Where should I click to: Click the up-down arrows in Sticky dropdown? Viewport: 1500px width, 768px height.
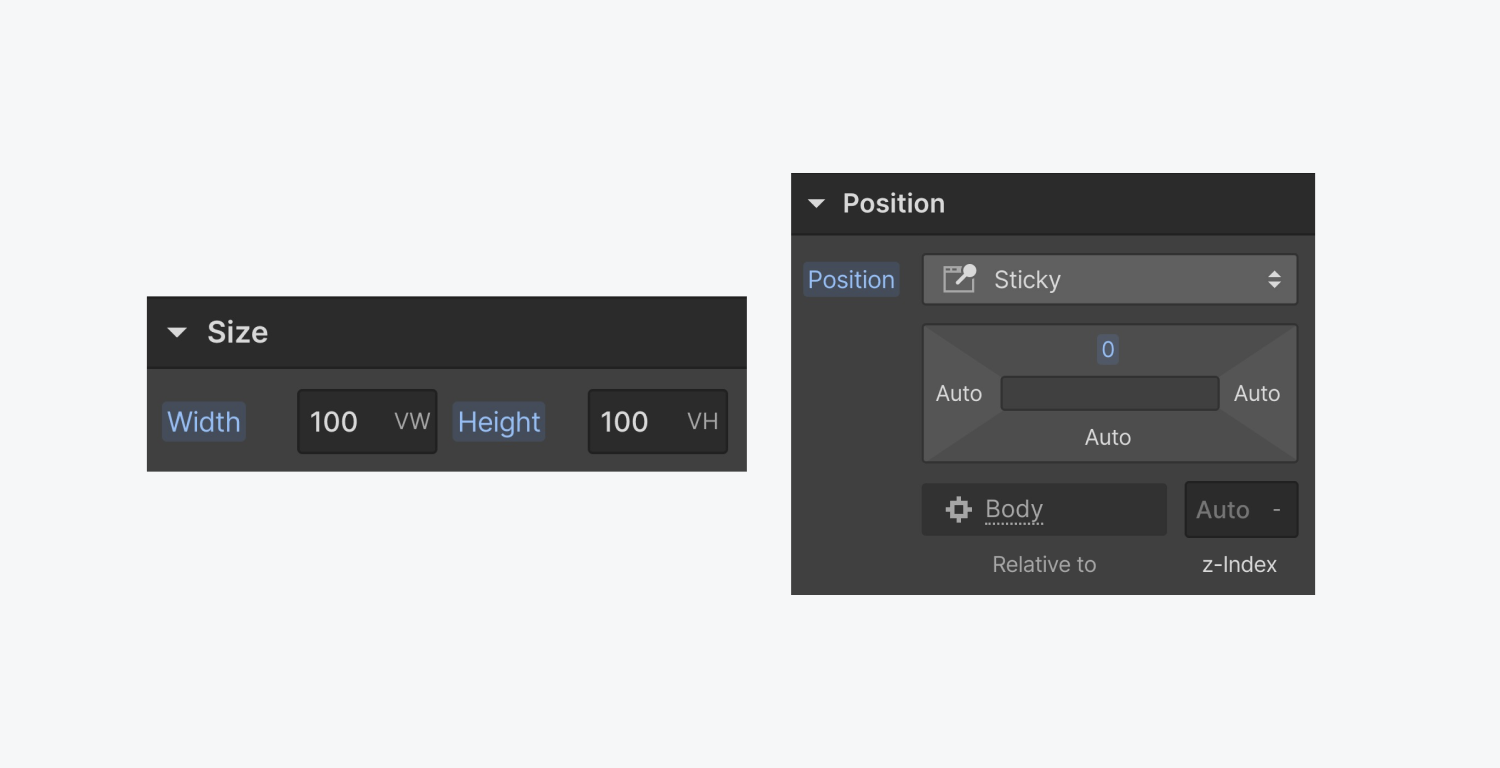1274,280
